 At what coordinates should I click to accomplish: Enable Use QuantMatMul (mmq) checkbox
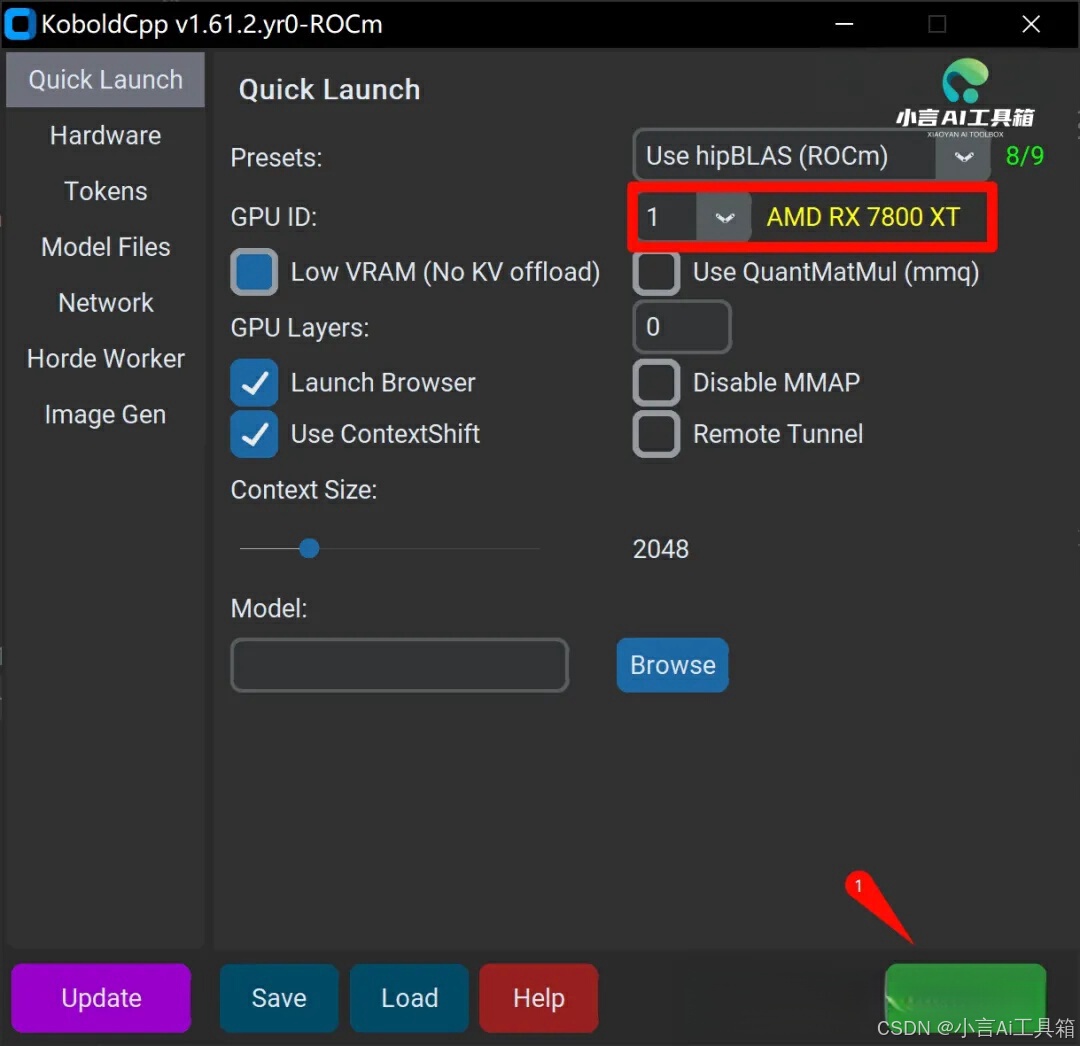pos(656,272)
